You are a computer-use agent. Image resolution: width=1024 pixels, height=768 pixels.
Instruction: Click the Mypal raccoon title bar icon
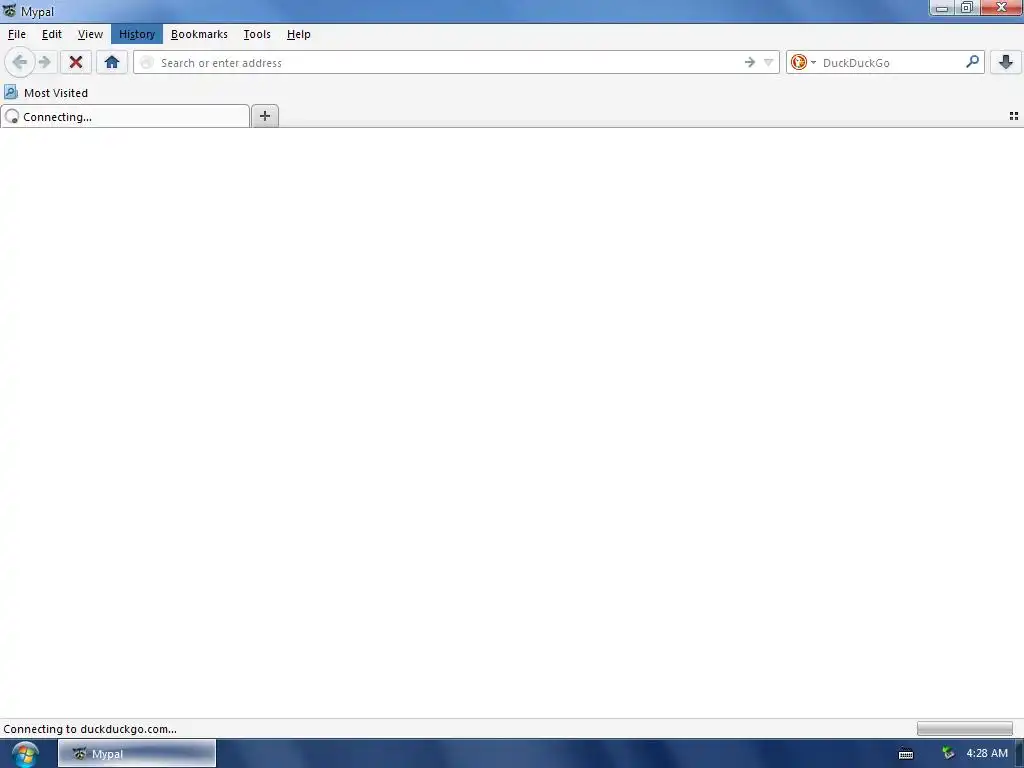(x=9, y=10)
